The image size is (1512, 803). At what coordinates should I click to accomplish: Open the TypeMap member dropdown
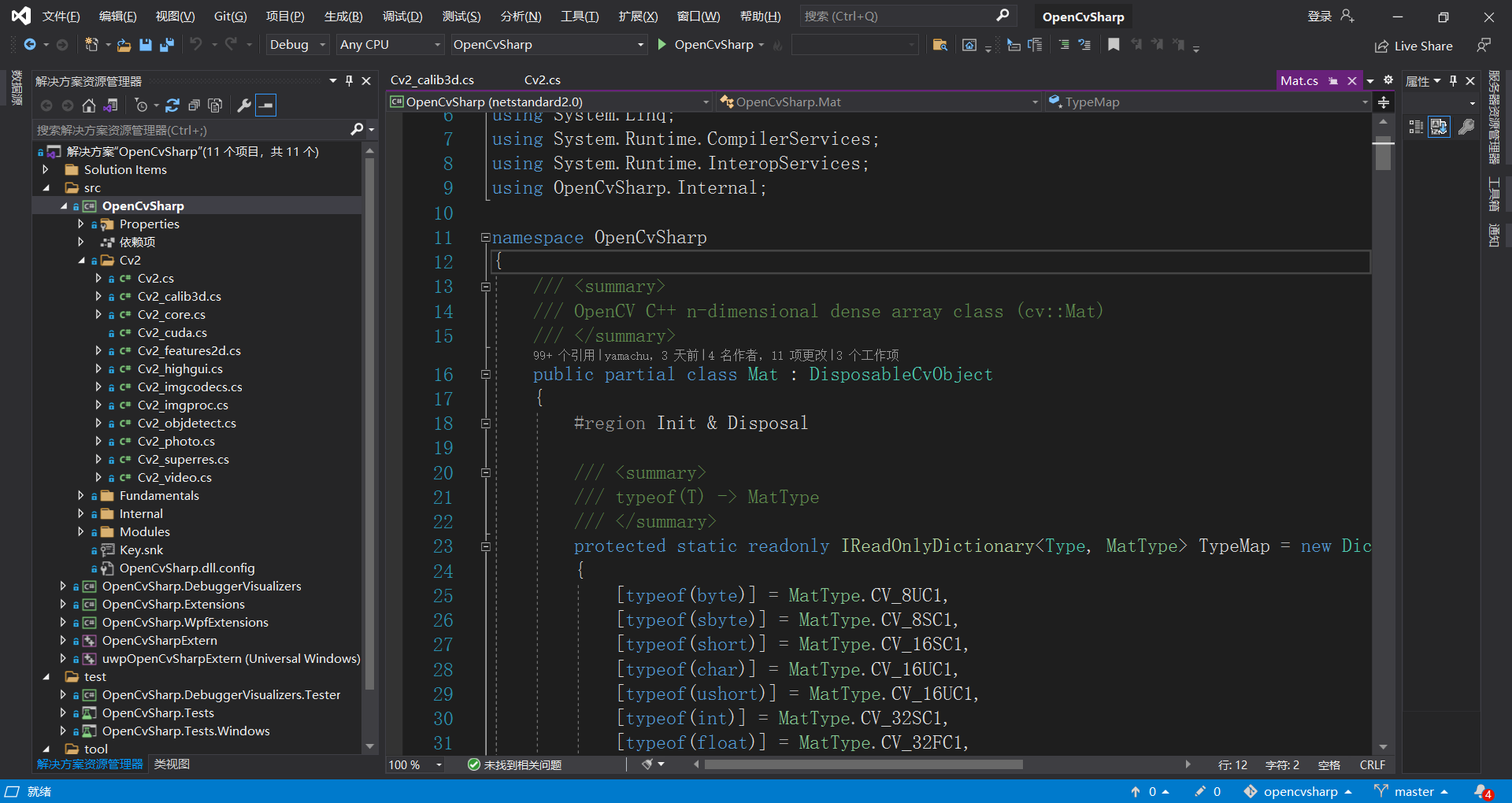click(x=1209, y=102)
